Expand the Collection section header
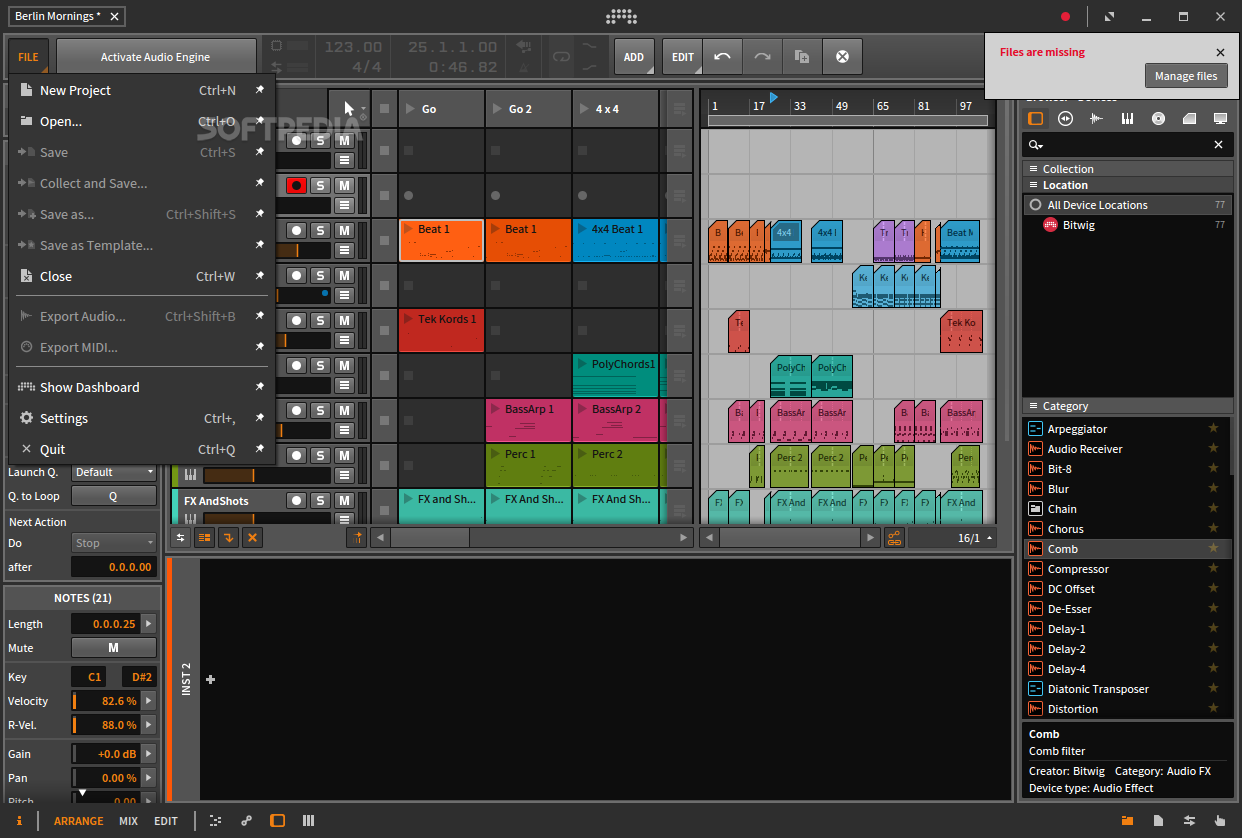Screen dimensions: 1242x838 1126,169
